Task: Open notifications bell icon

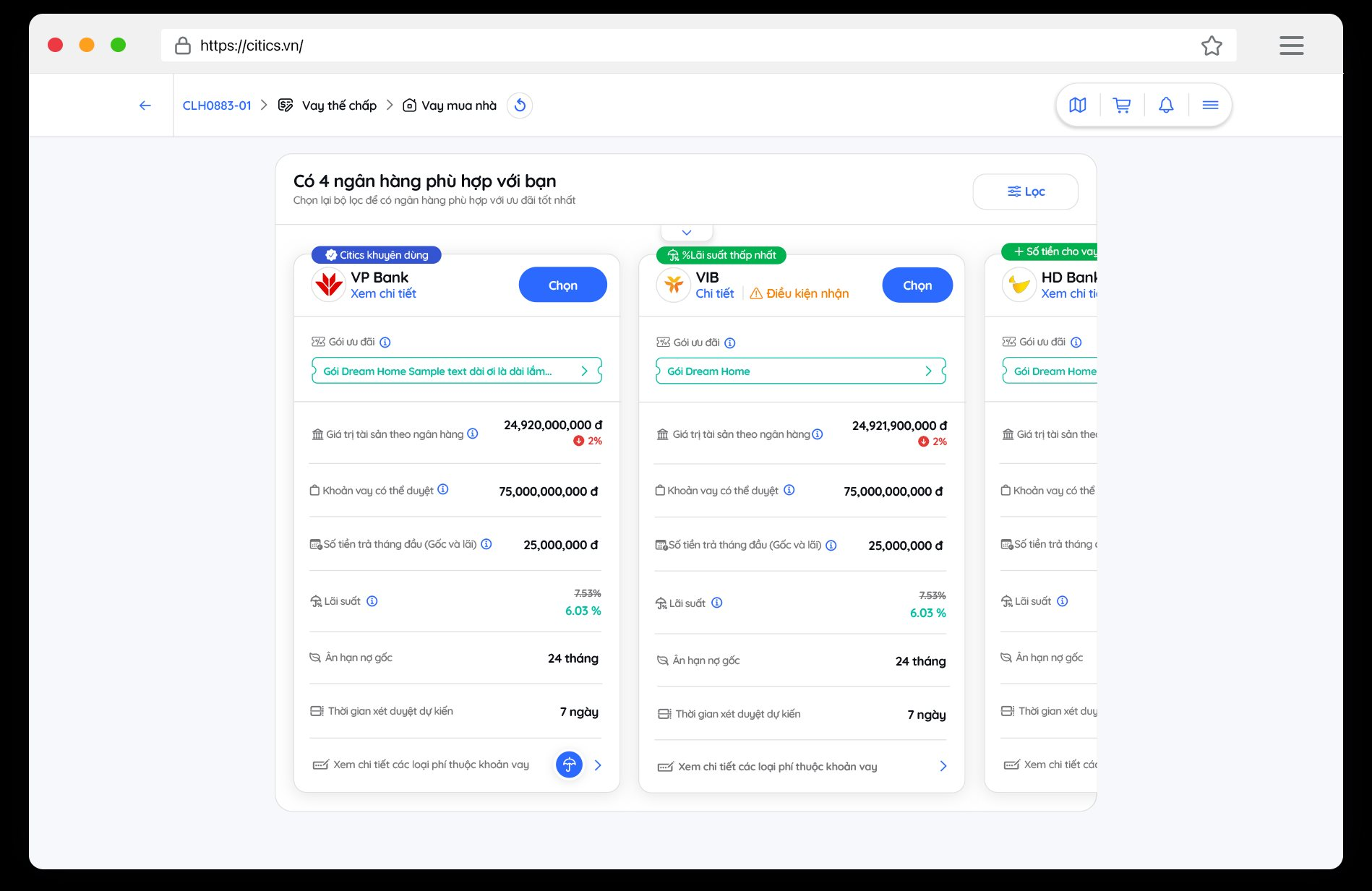Action: coord(1166,106)
